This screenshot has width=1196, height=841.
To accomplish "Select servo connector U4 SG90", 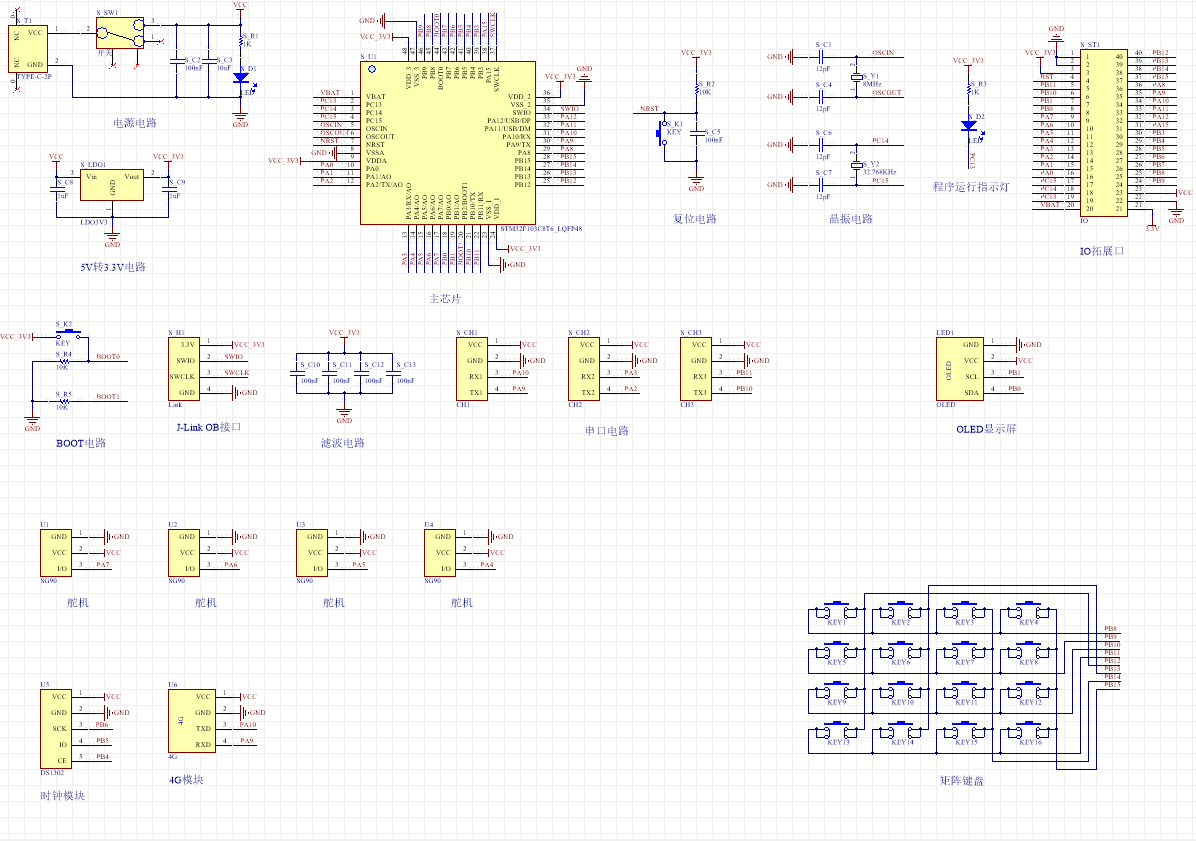I will tap(440, 553).
